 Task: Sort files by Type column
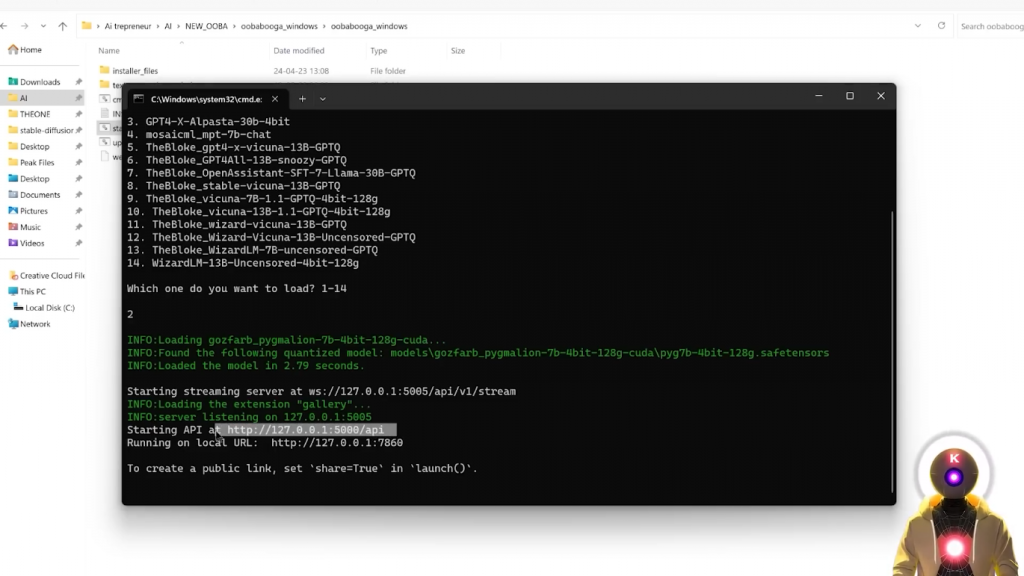tap(379, 50)
